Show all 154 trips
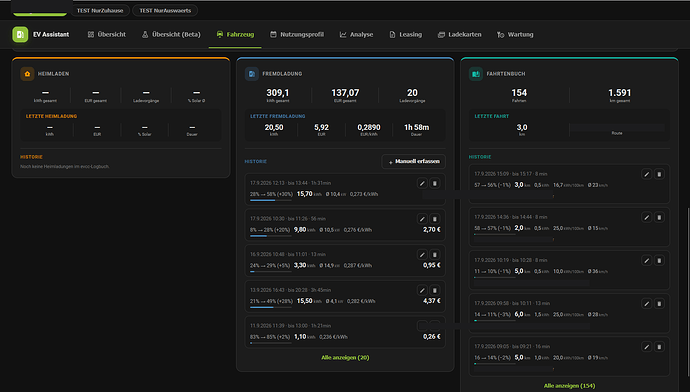 569,386
